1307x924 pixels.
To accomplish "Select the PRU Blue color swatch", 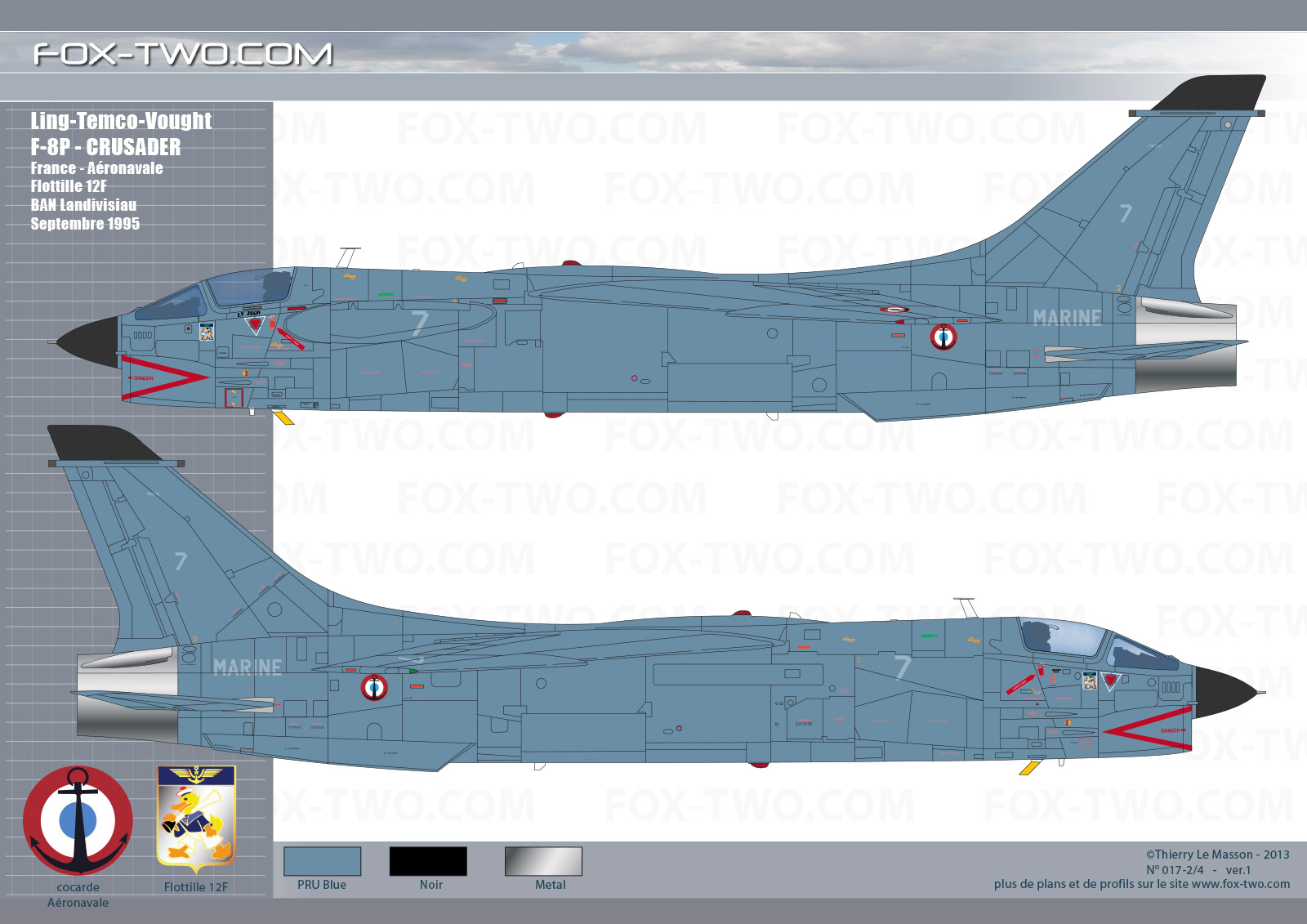I will [x=322, y=861].
